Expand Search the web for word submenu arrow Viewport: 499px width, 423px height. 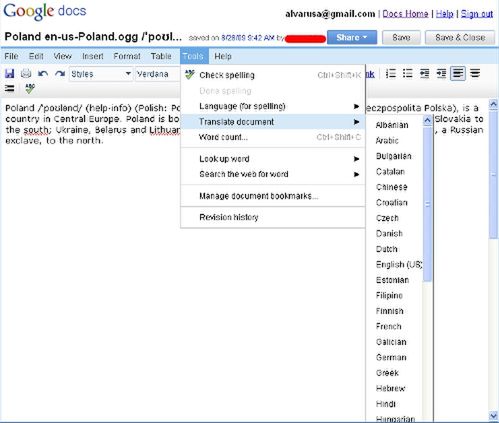pos(356,174)
